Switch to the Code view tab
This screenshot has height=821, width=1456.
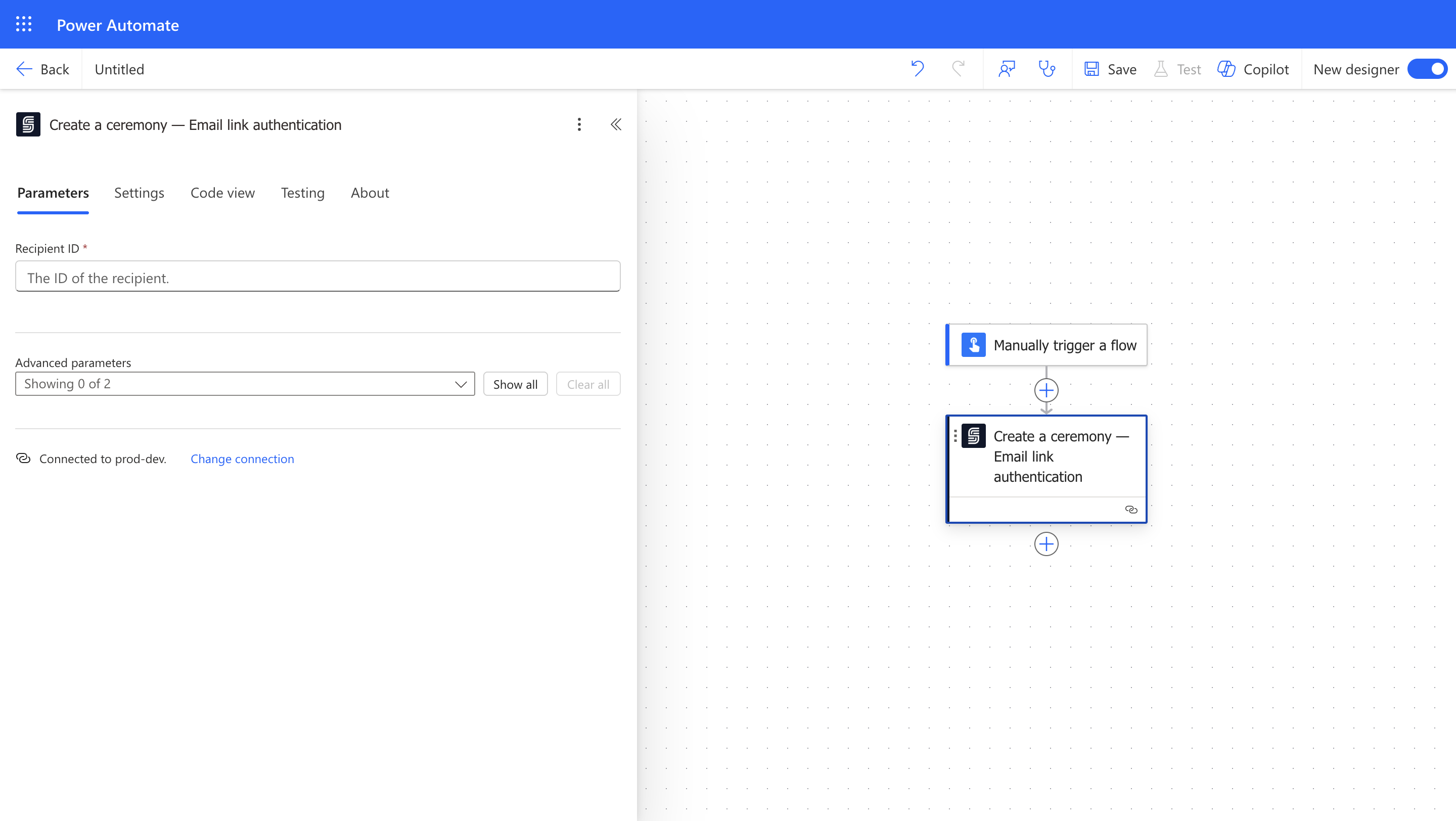pyautogui.click(x=222, y=193)
